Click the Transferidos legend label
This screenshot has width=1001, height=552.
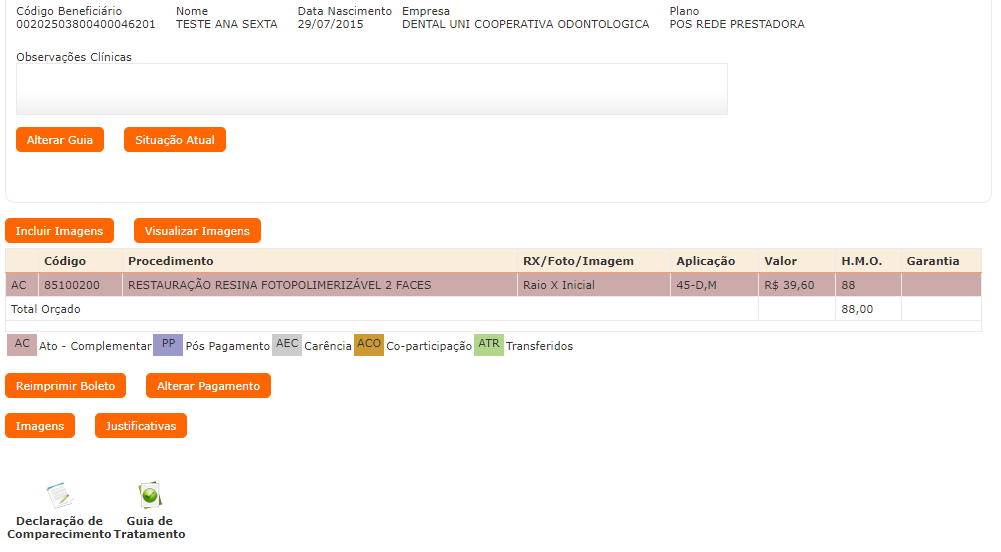tap(539, 346)
